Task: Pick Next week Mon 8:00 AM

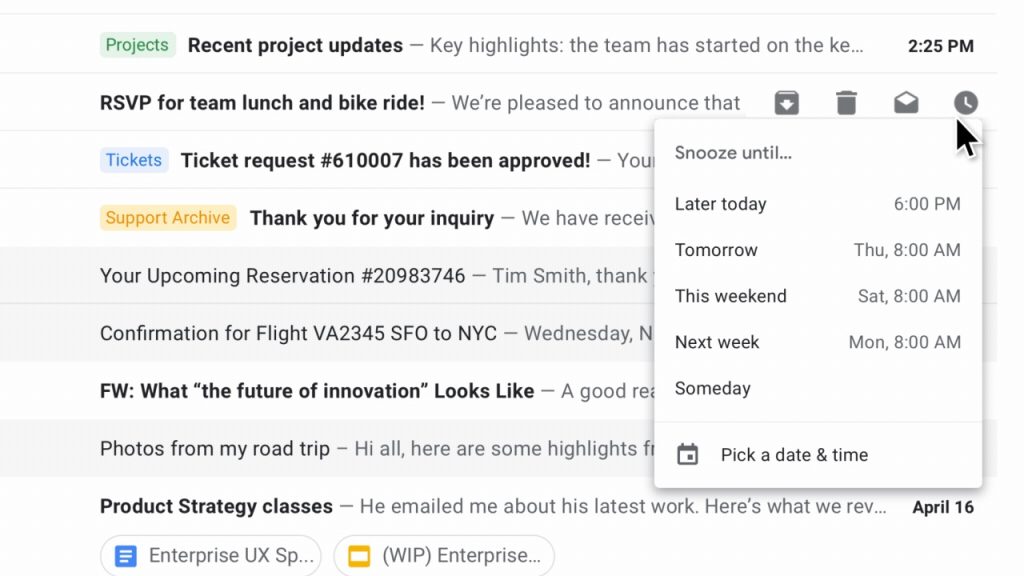Action: point(818,342)
